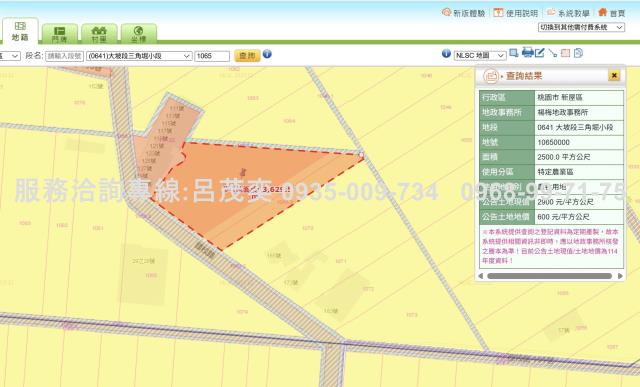Click the 桃園市 新屋區 value
Image resolution: width=640 pixels, height=387 pixels.
(x=560, y=98)
